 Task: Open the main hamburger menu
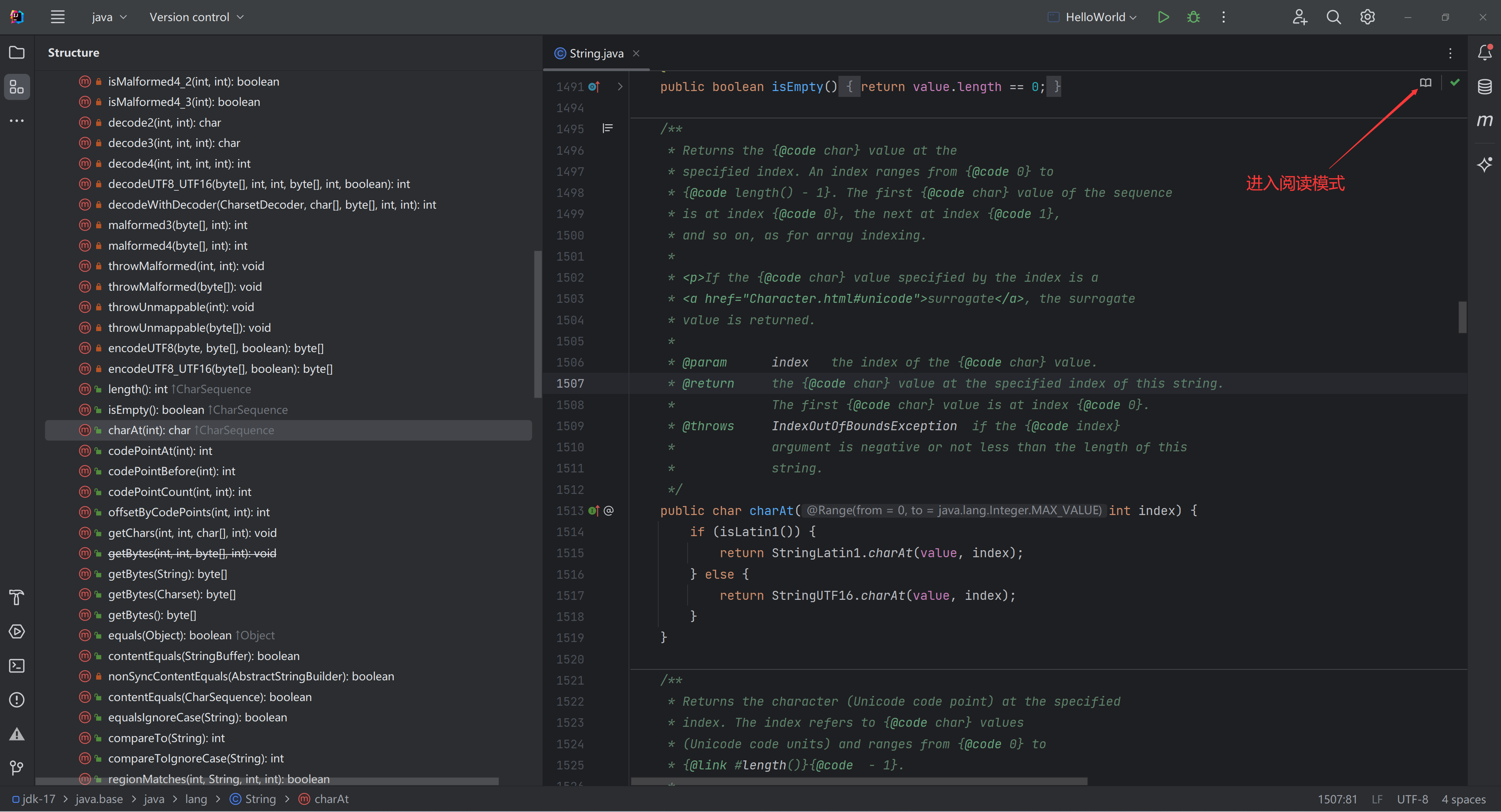[57, 17]
